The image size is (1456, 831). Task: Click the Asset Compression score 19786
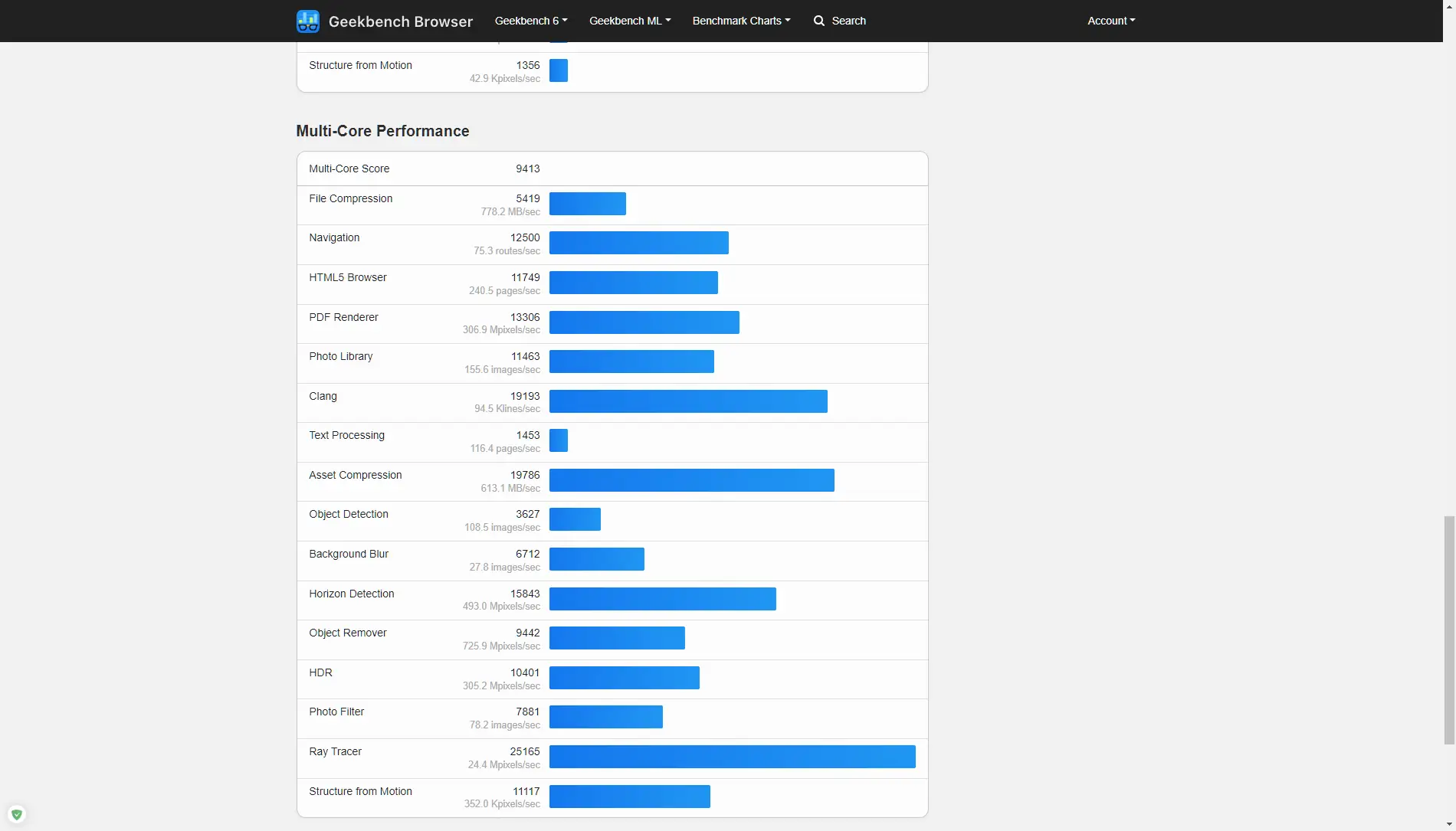point(525,475)
